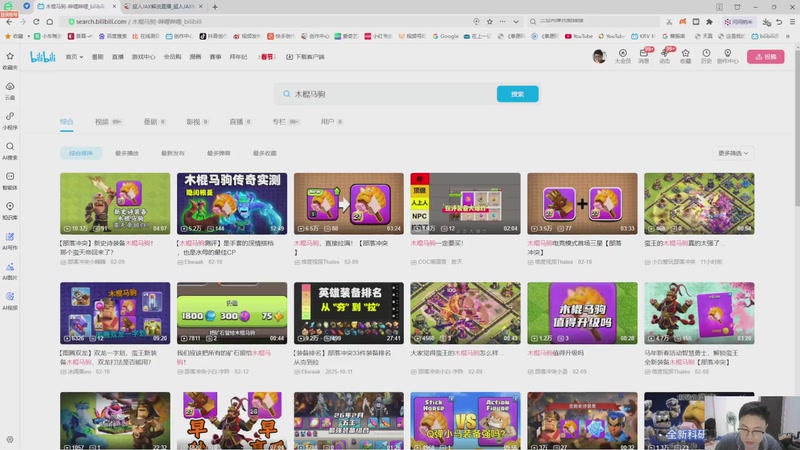This screenshot has height=450, width=800.
Task: Open AI视频 icon in browser sidebar
Action: coord(10,300)
